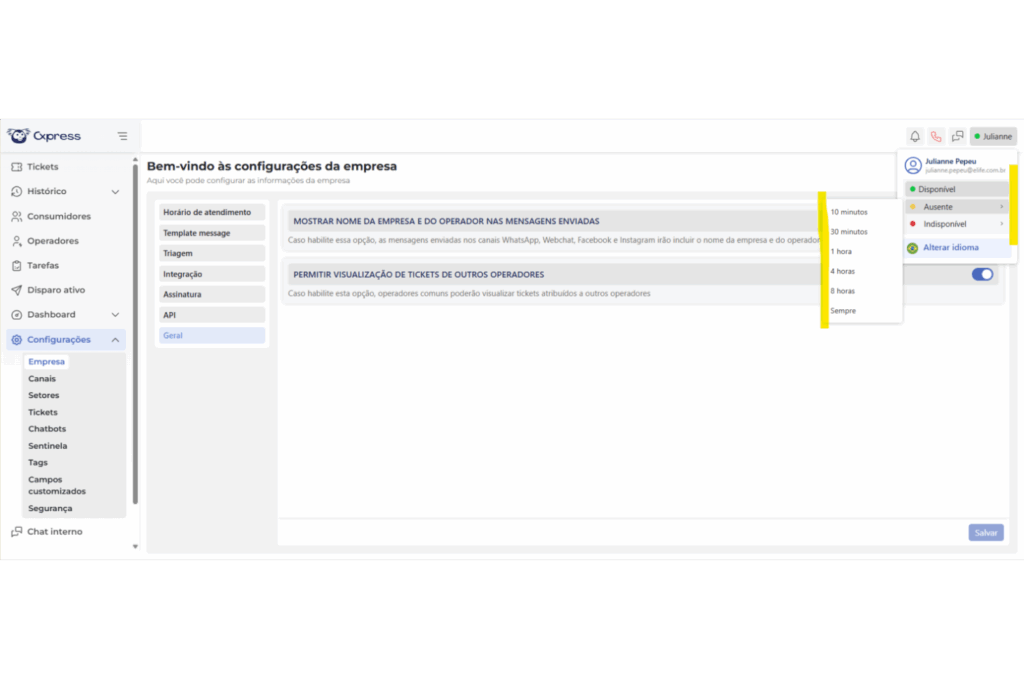The height and width of the screenshot is (673, 1024).
Task: Expand the Dashboard chevron in sidebar
Action: pyautogui.click(x=115, y=315)
